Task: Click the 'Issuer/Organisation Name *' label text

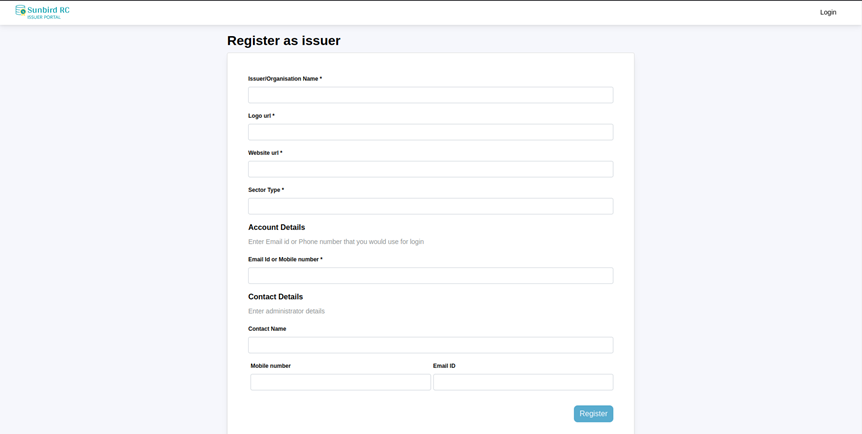Action: click(x=285, y=79)
